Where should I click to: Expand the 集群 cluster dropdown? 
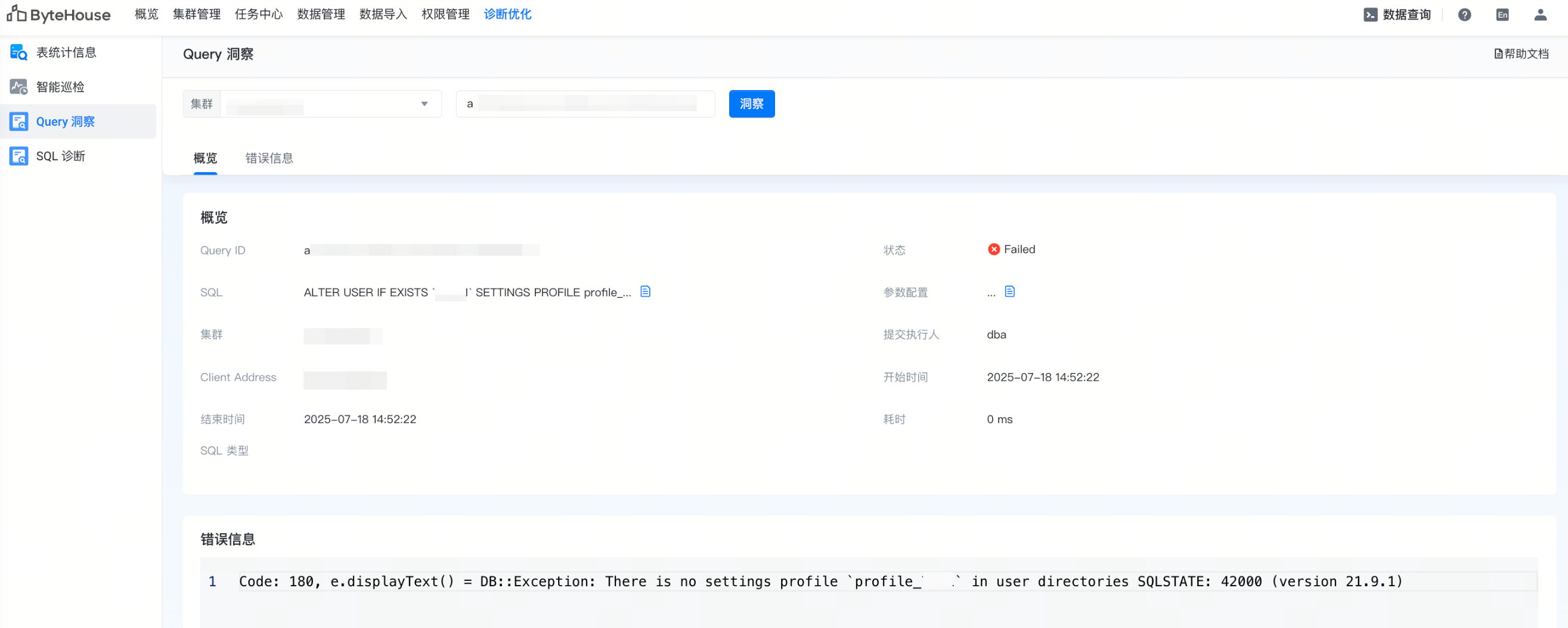pyautogui.click(x=330, y=104)
